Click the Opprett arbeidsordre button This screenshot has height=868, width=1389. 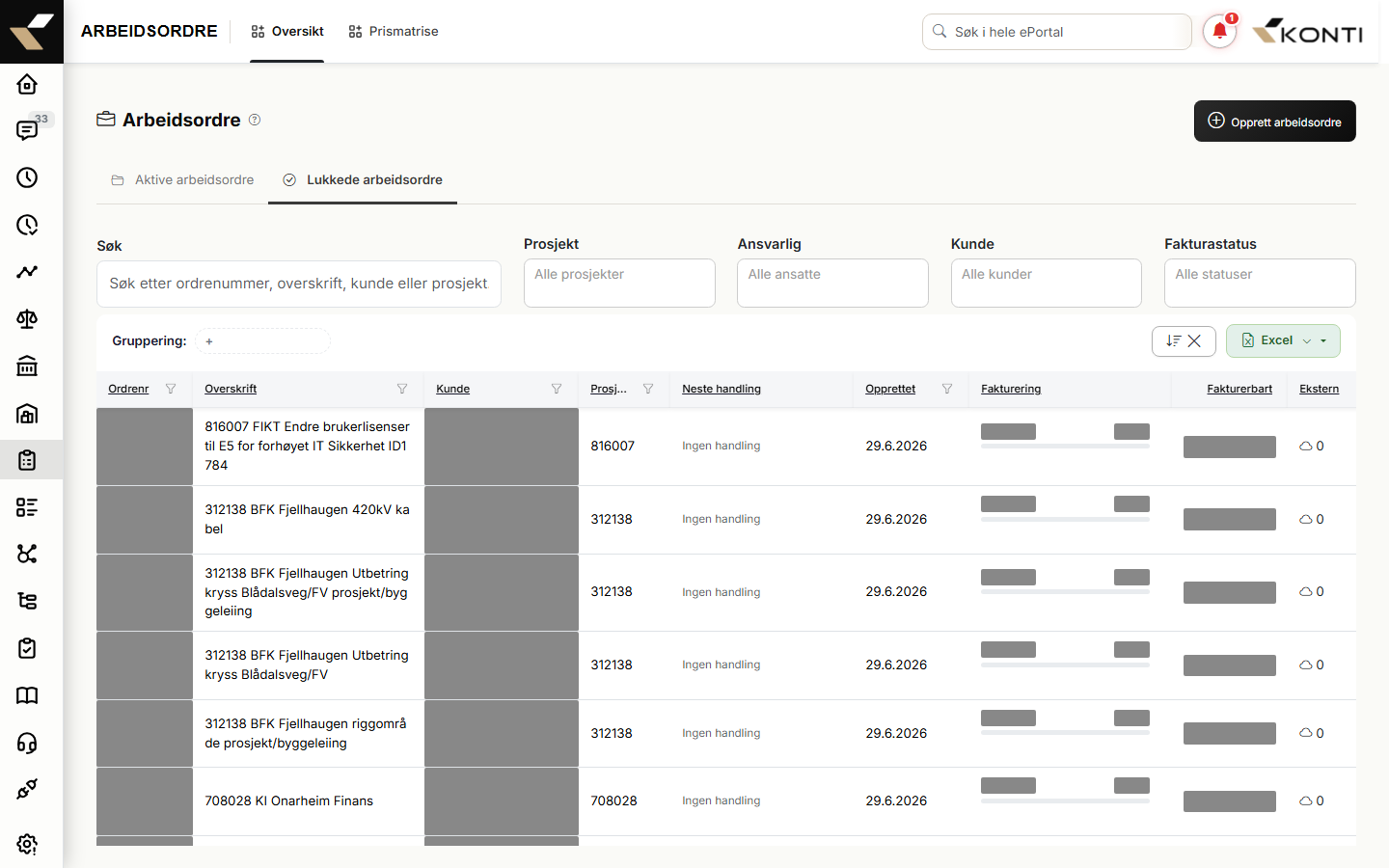pos(1274,122)
